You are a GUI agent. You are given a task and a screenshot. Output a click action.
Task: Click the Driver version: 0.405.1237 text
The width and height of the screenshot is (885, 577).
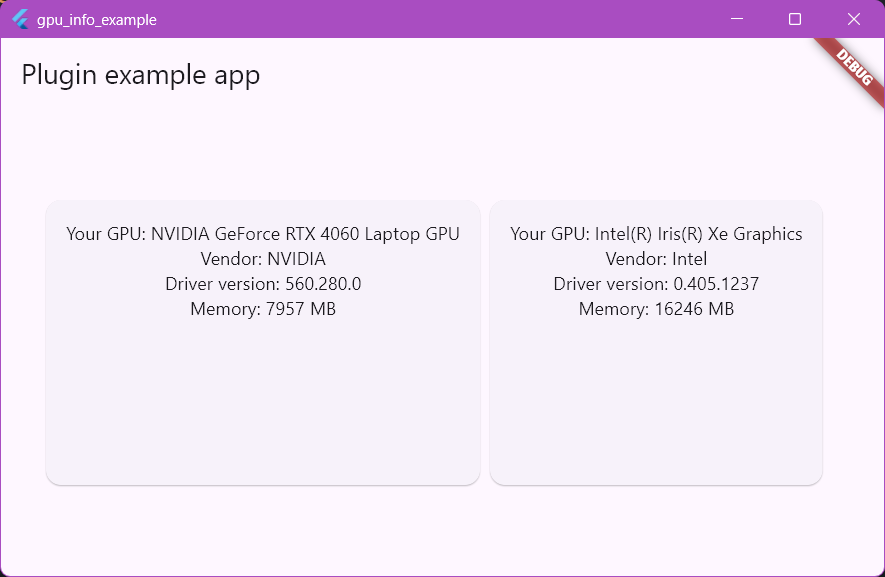(656, 283)
